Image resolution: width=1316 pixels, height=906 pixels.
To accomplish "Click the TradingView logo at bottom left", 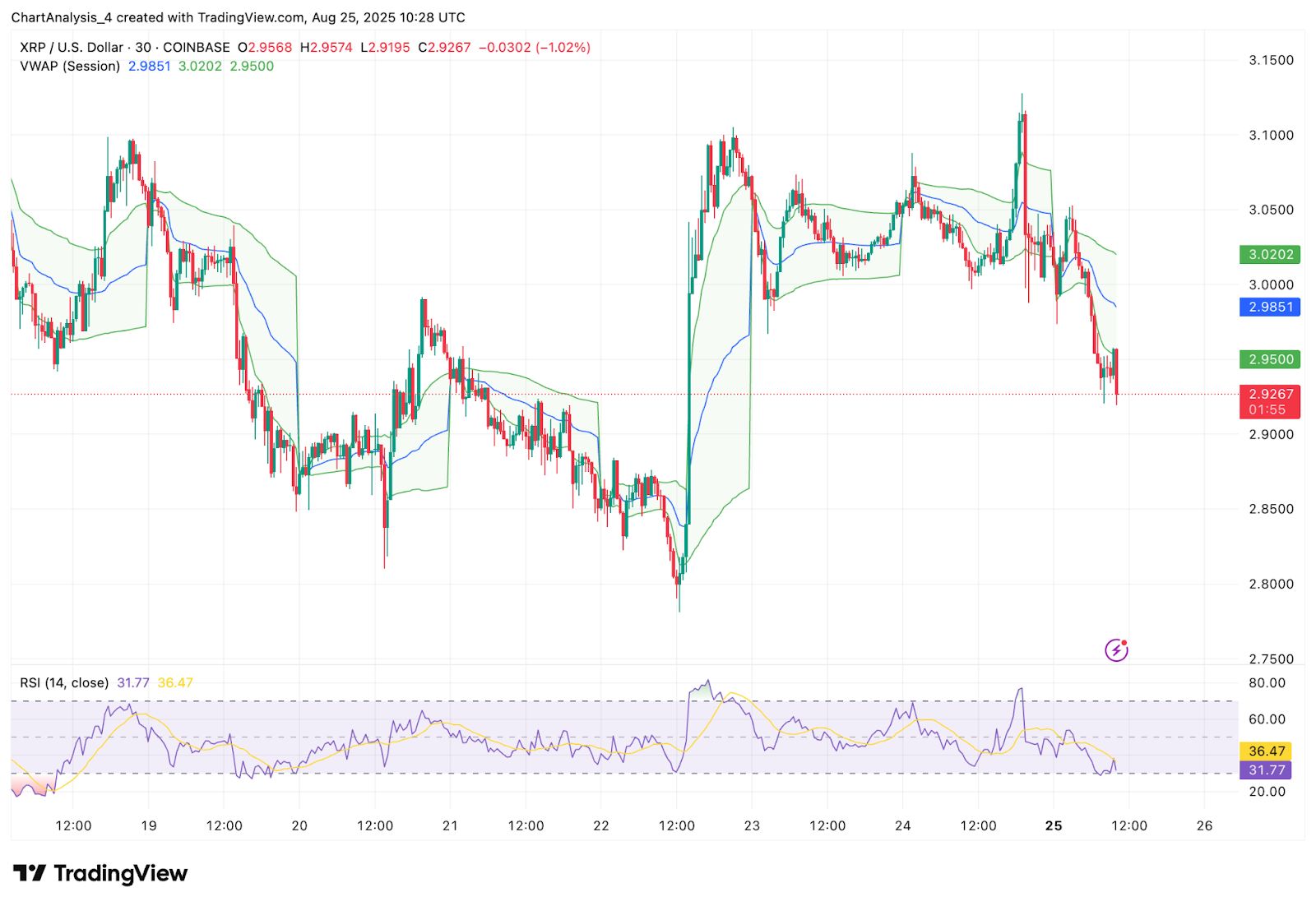I will tap(100, 873).
